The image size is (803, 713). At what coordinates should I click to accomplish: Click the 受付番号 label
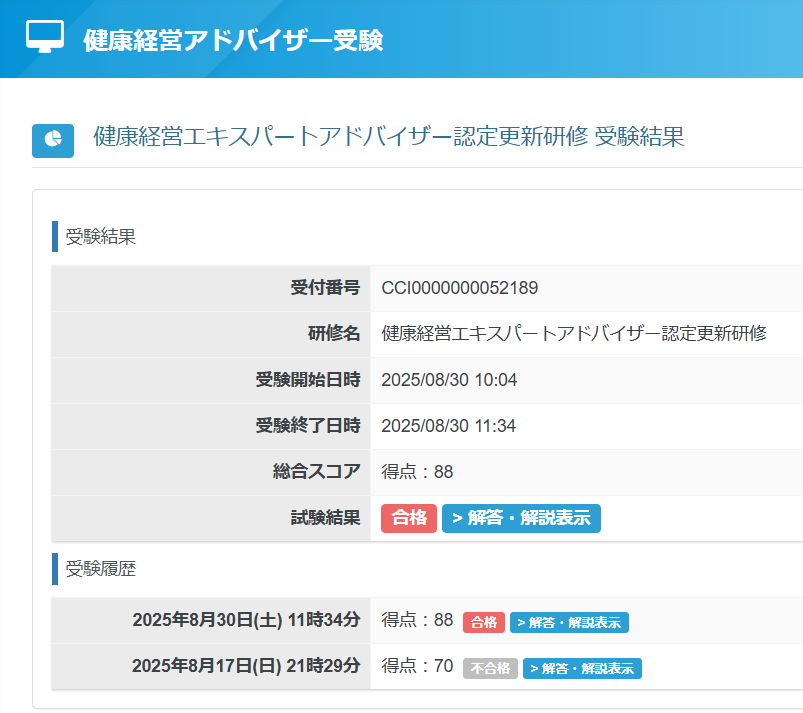[x=325, y=288]
